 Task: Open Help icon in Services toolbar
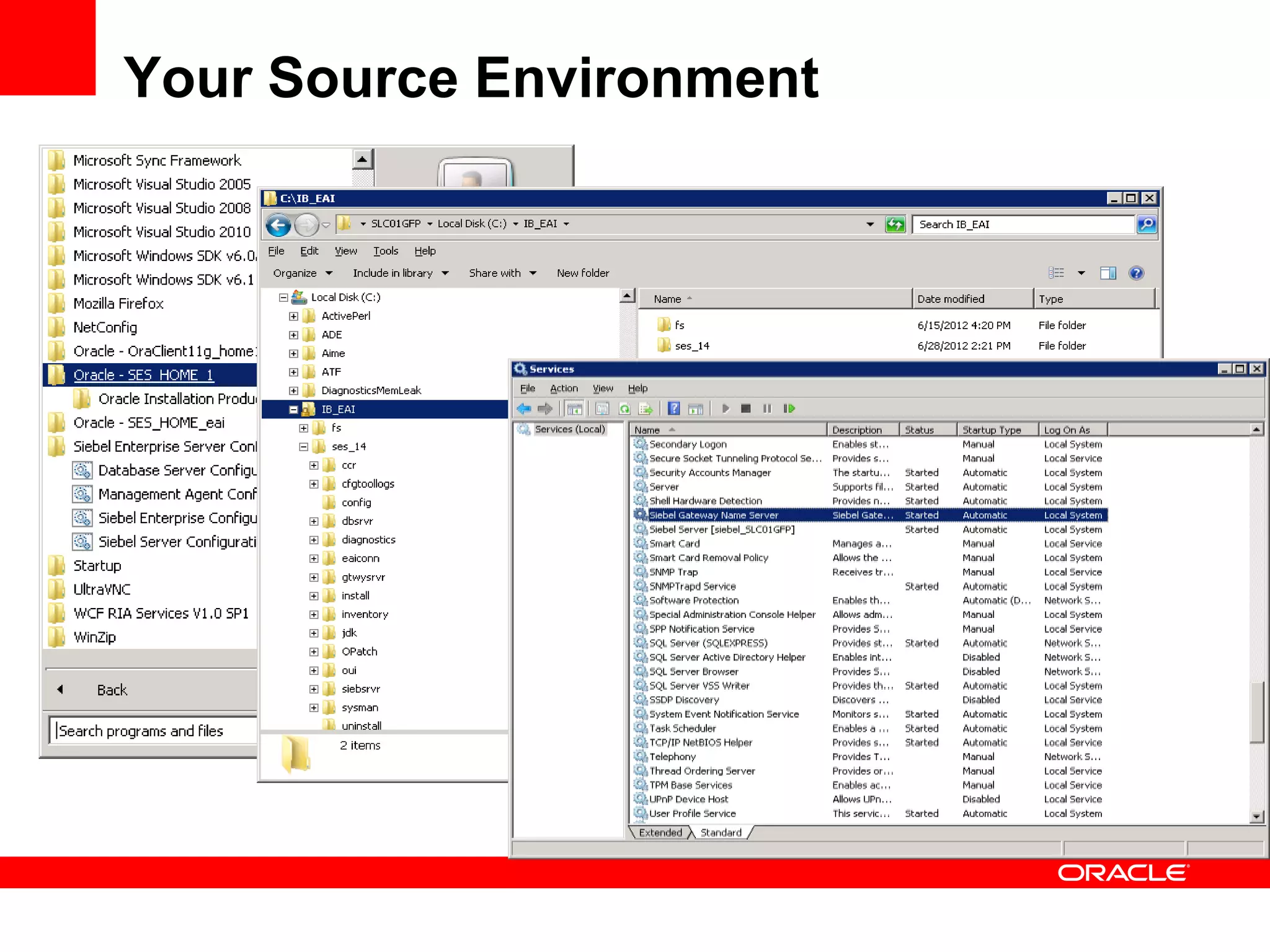[674, 408]
